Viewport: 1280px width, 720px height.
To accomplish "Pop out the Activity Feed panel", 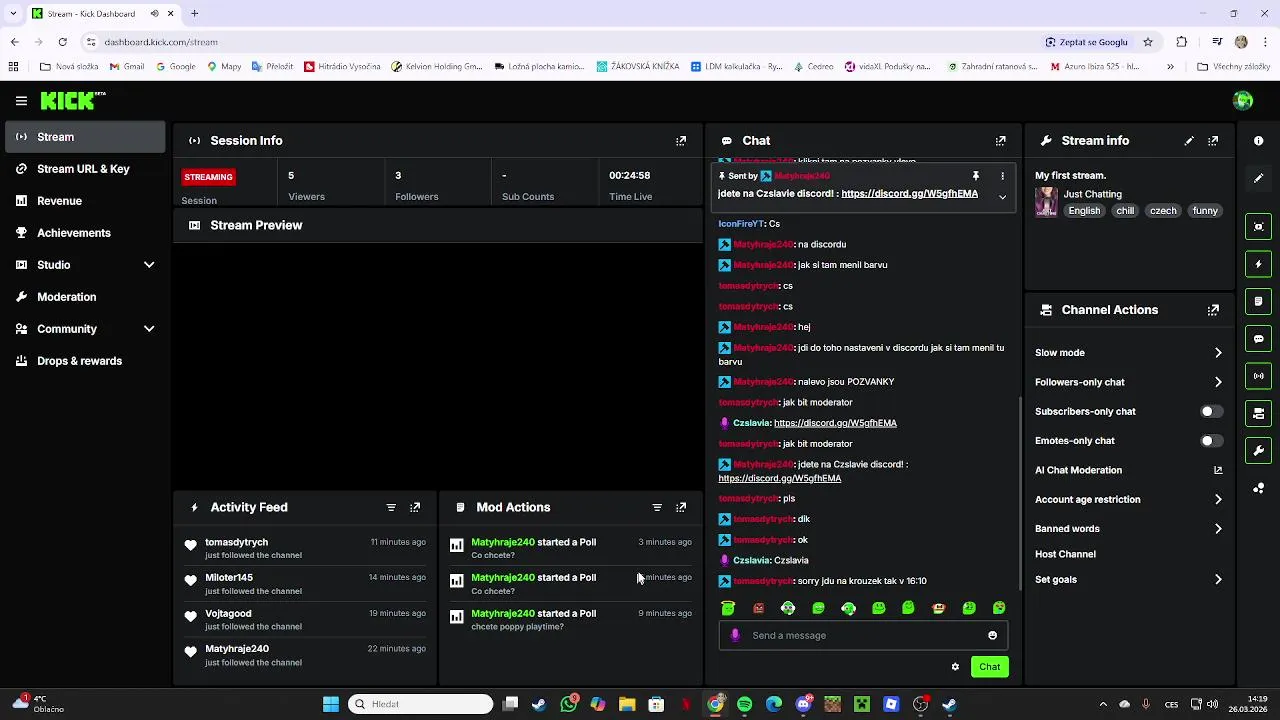I will (x=415, y=507).
